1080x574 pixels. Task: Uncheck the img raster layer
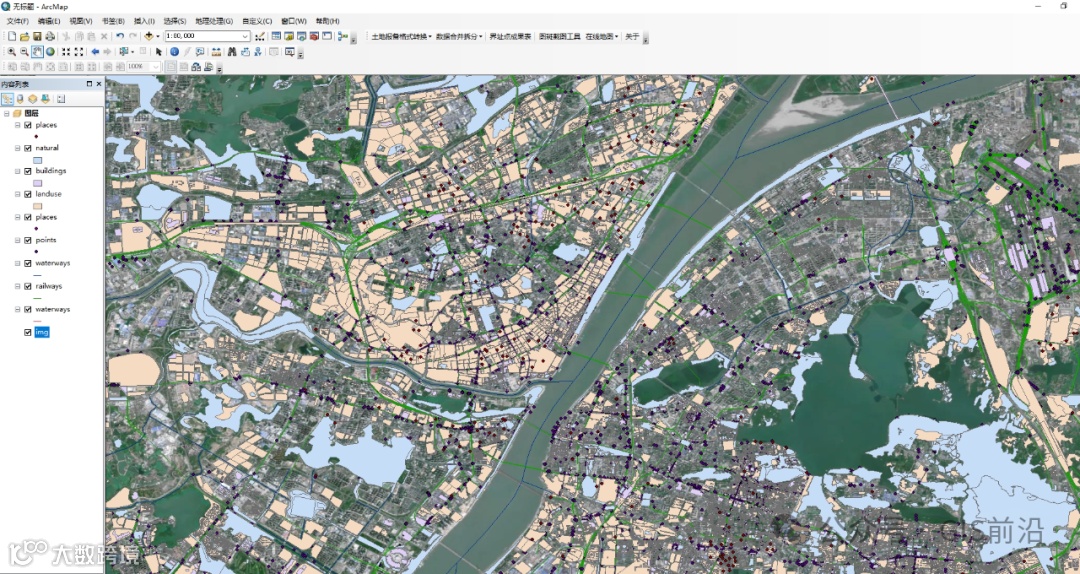pyautogui.click(x=28, y=332)
